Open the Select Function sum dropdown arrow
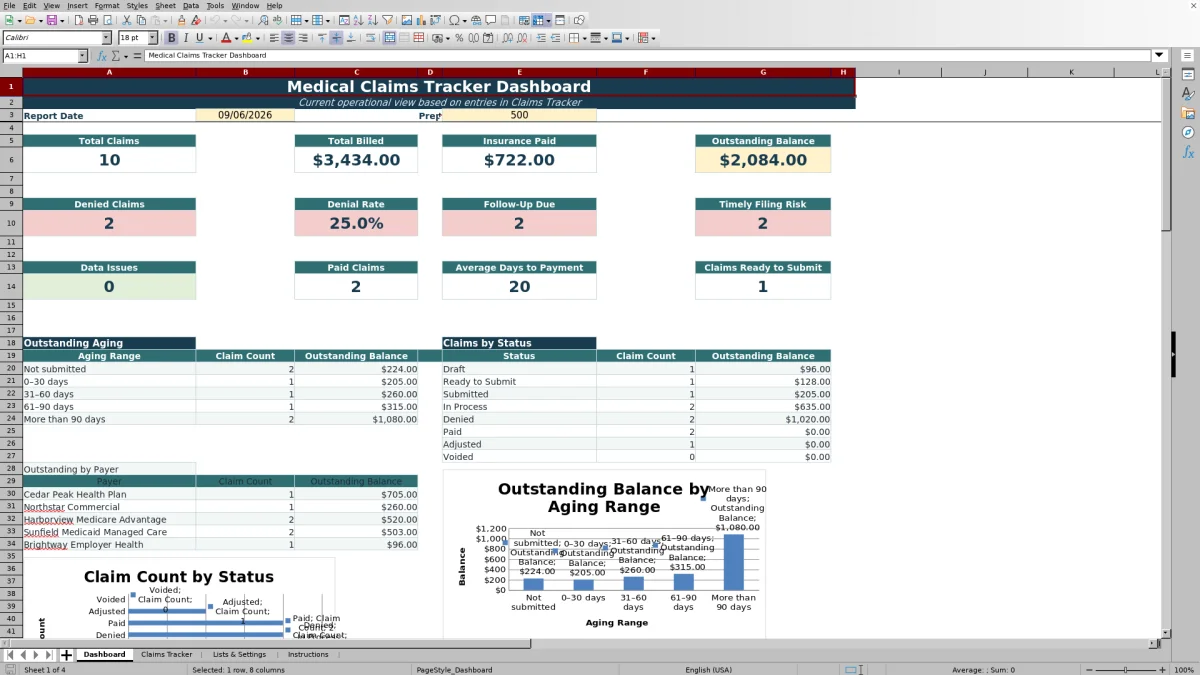This screenshot has width=1200, height=675. click(x=125, y=56)
